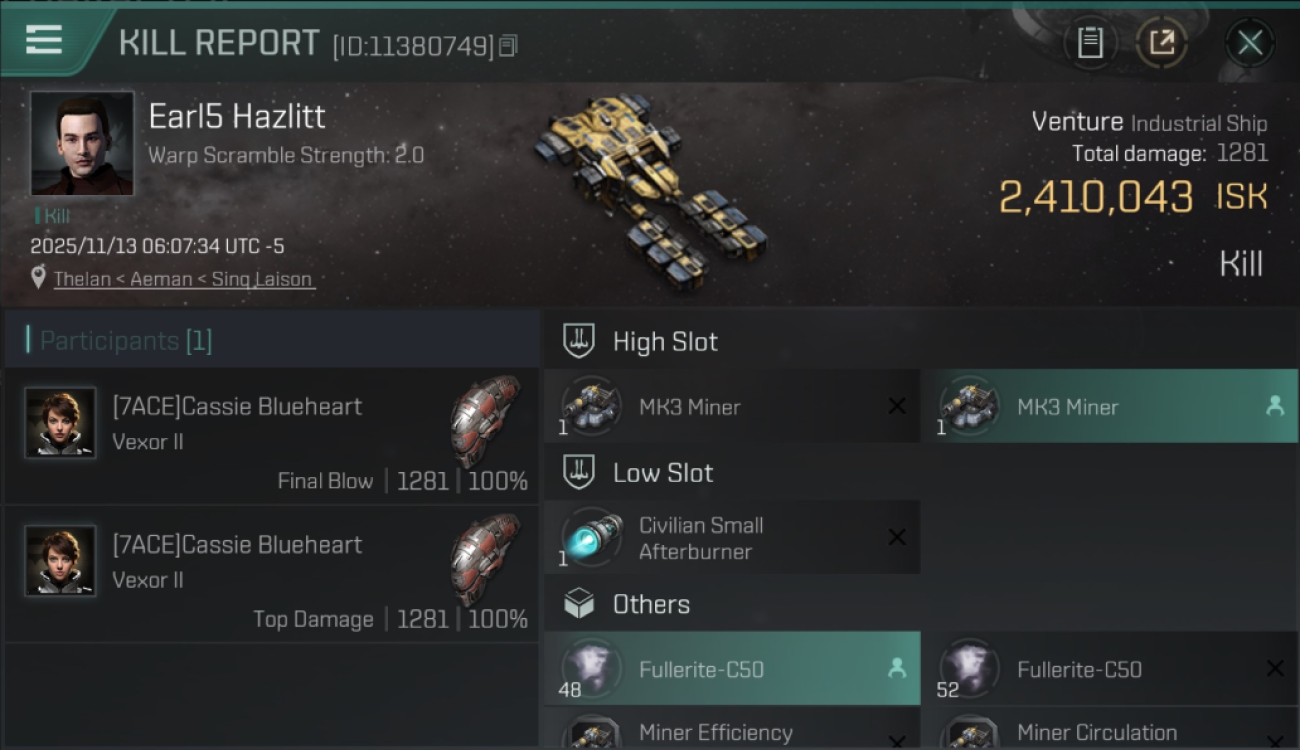Open the Thelan location link

click(x=184, y=279)
